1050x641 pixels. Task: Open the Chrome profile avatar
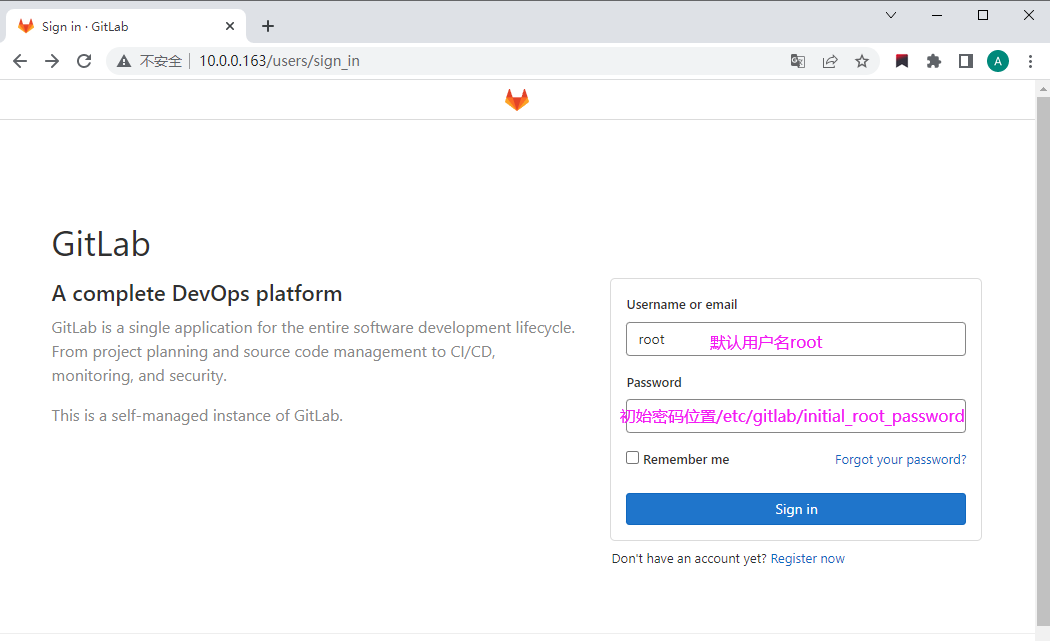pyautogui.click(x=997, y=61)
